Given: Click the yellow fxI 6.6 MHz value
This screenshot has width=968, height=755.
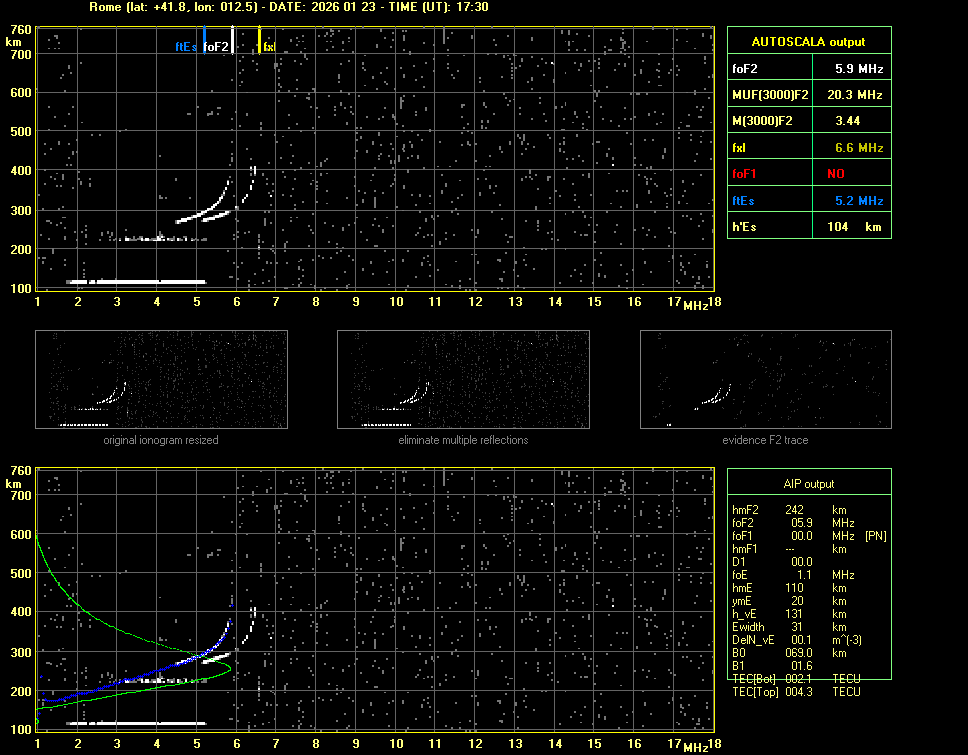Looking at the screenshot, I should point(858,148).
